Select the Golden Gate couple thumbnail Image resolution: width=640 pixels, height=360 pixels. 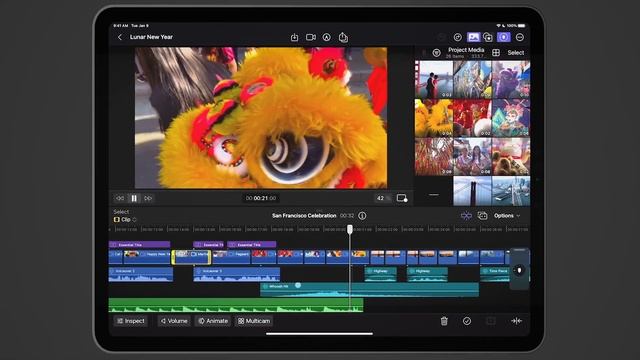click(x=433, y=80)
